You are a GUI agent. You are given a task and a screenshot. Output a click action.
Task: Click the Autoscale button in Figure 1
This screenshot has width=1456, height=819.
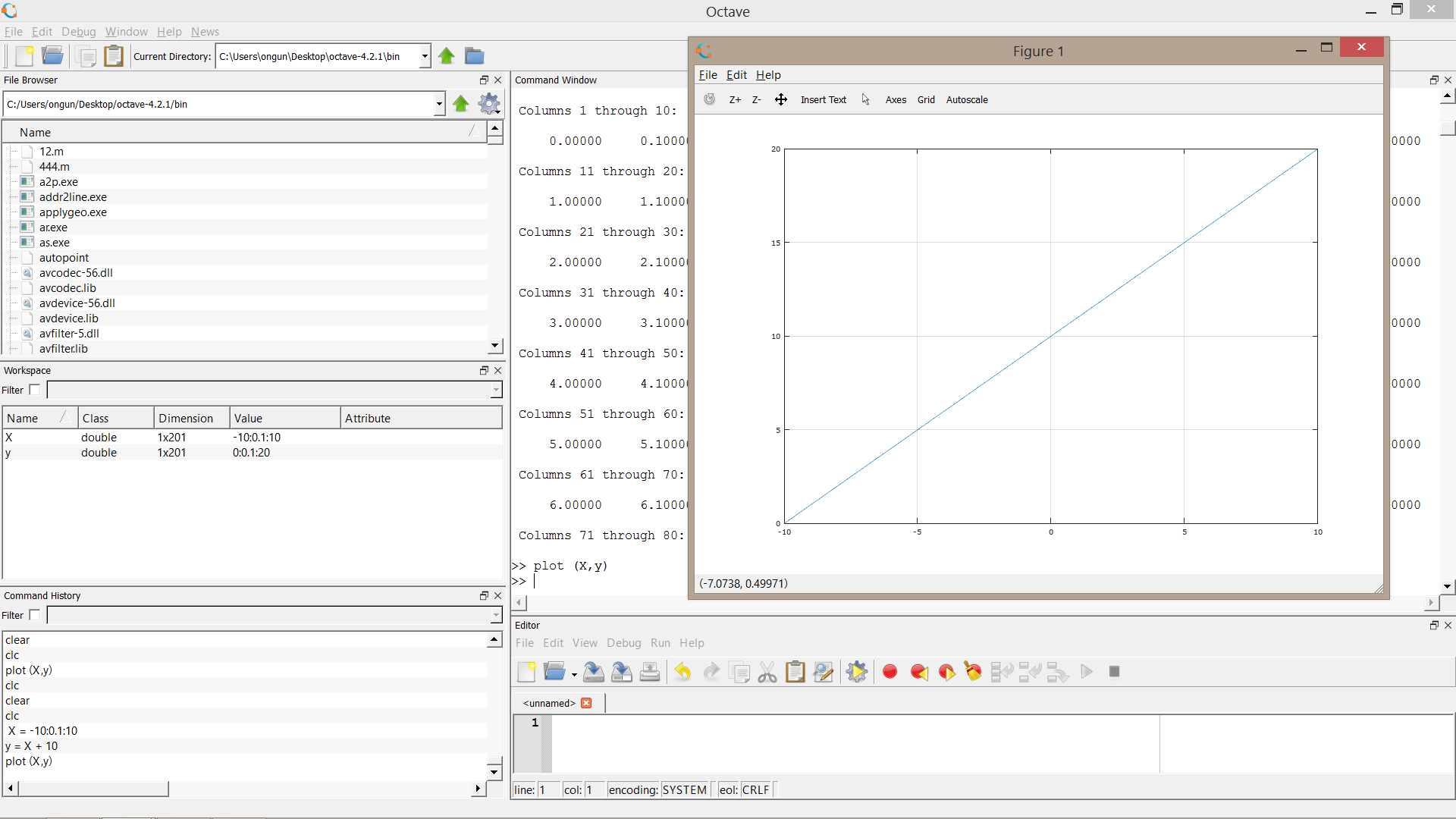(967, 99)
